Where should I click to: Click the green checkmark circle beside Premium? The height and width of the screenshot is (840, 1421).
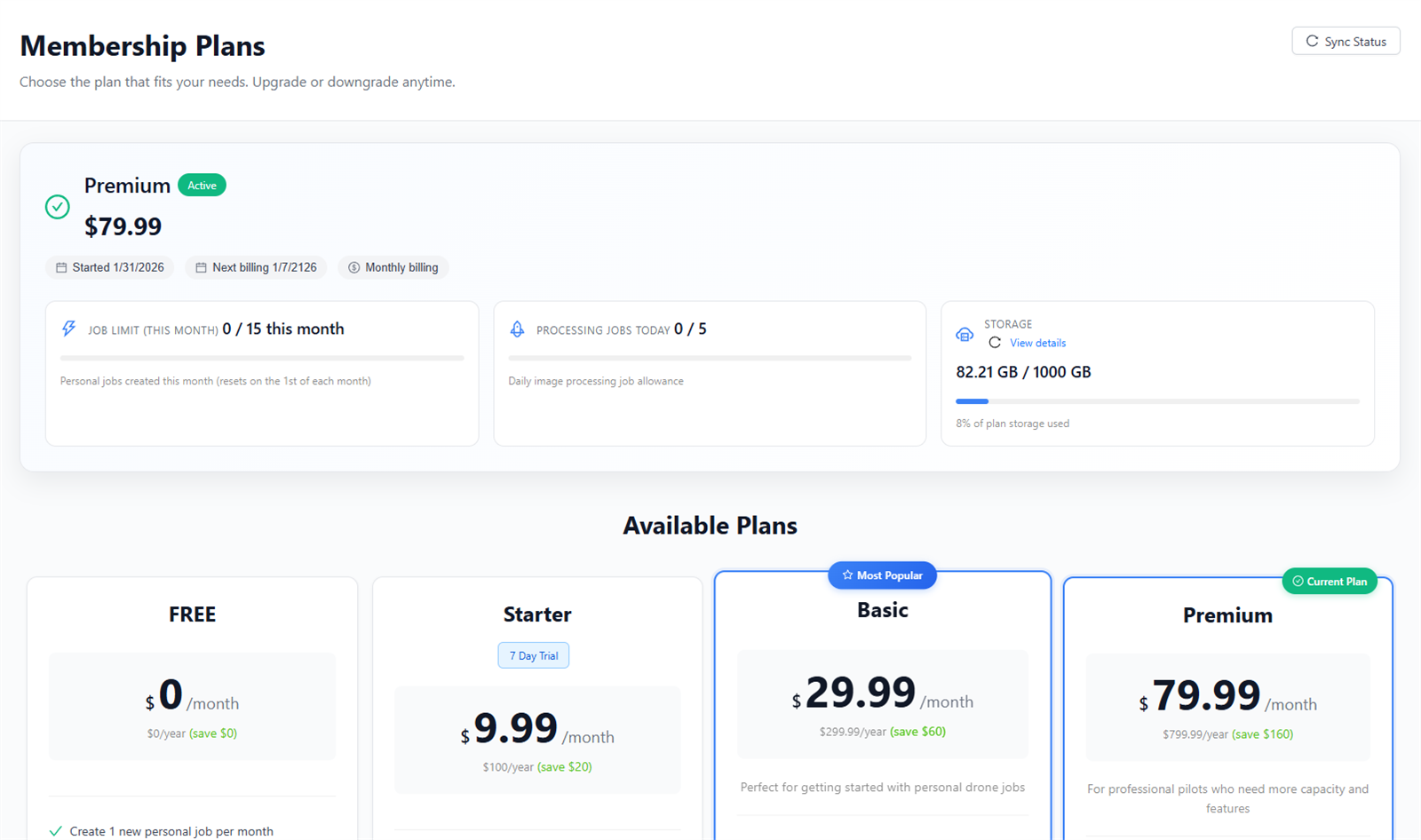click(x=58, y=207)
